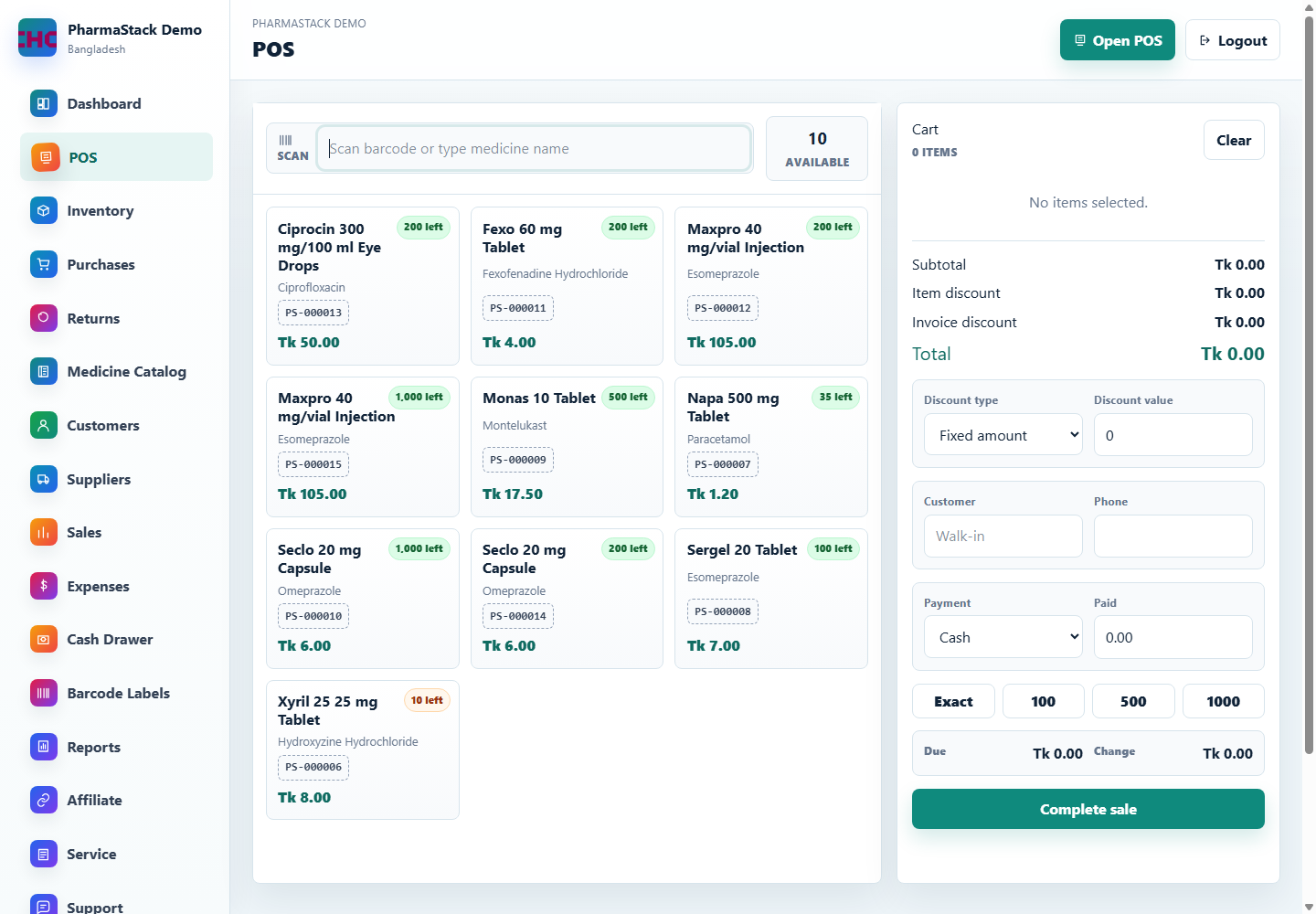Add Maxpro 40 with 1,000 left
Image resolution: width=1316 pixels, height=914 pixels.
(362, 447)
